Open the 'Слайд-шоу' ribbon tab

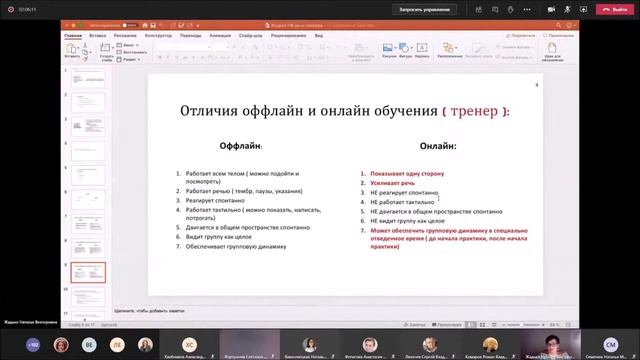251,36
